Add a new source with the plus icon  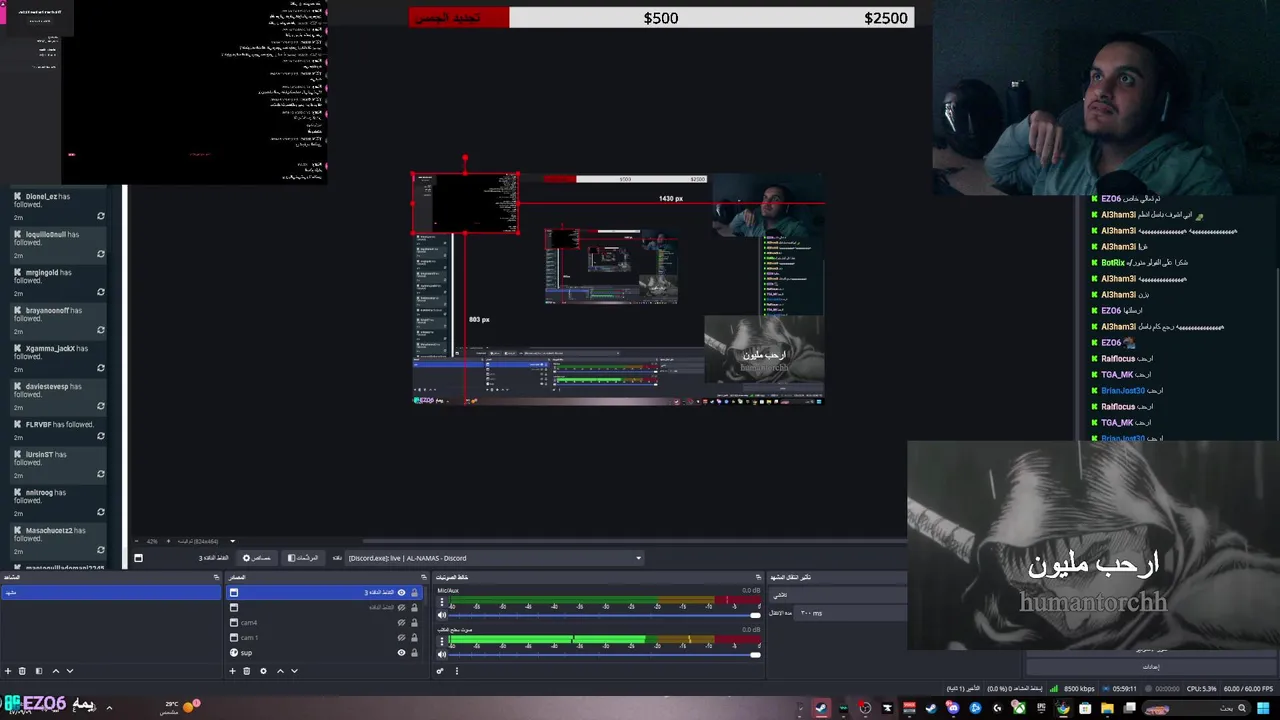[232, 671]
